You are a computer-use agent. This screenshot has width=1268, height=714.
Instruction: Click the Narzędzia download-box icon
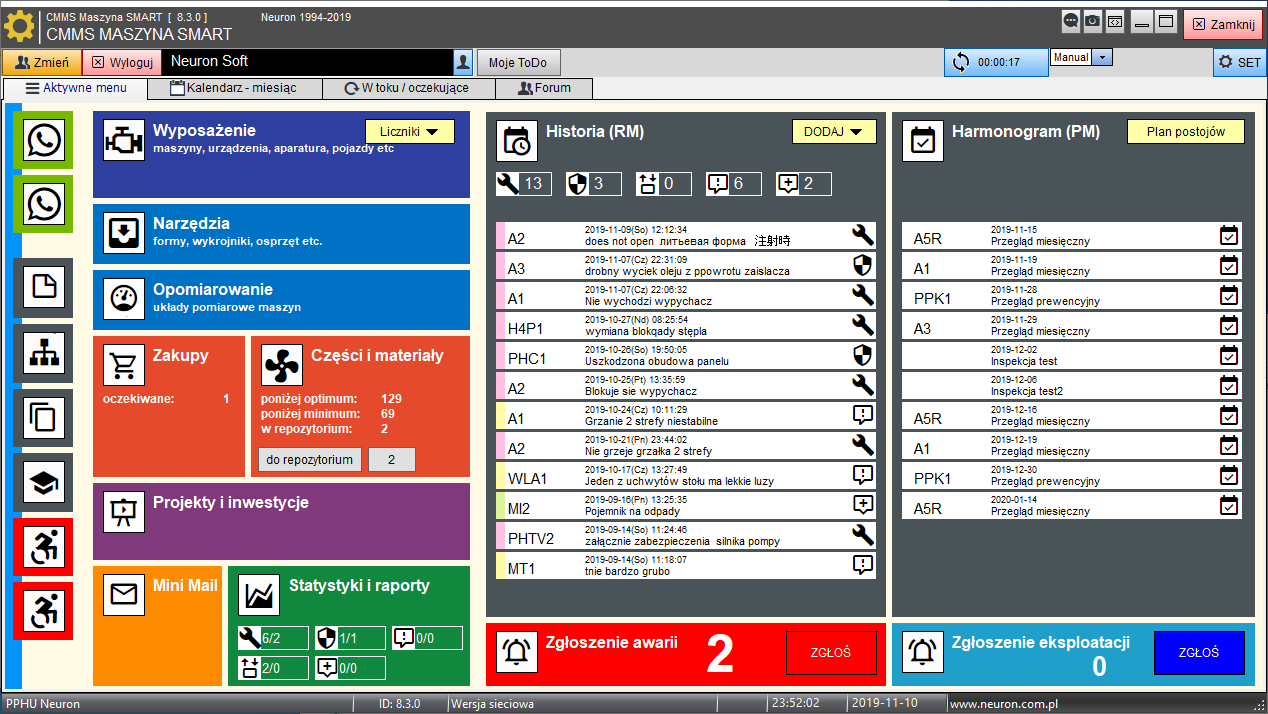pyautogui.click(x=124, y=233)
